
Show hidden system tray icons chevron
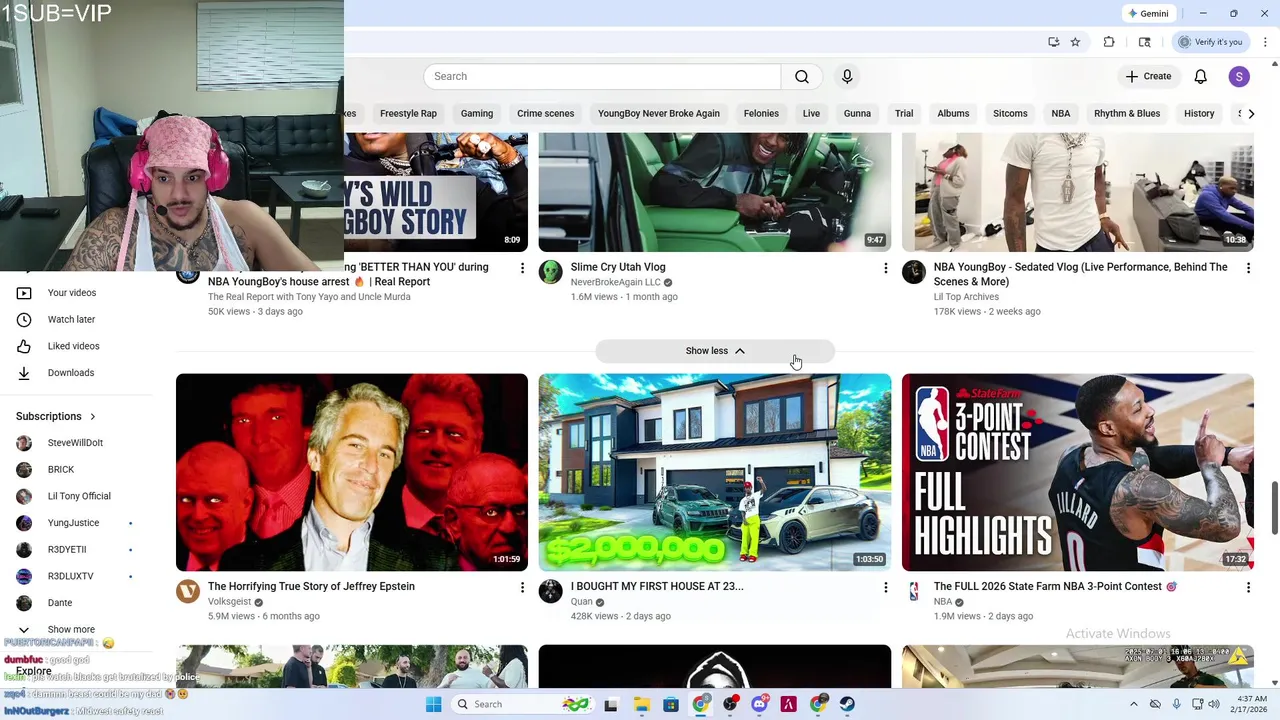pos(1133,704)
